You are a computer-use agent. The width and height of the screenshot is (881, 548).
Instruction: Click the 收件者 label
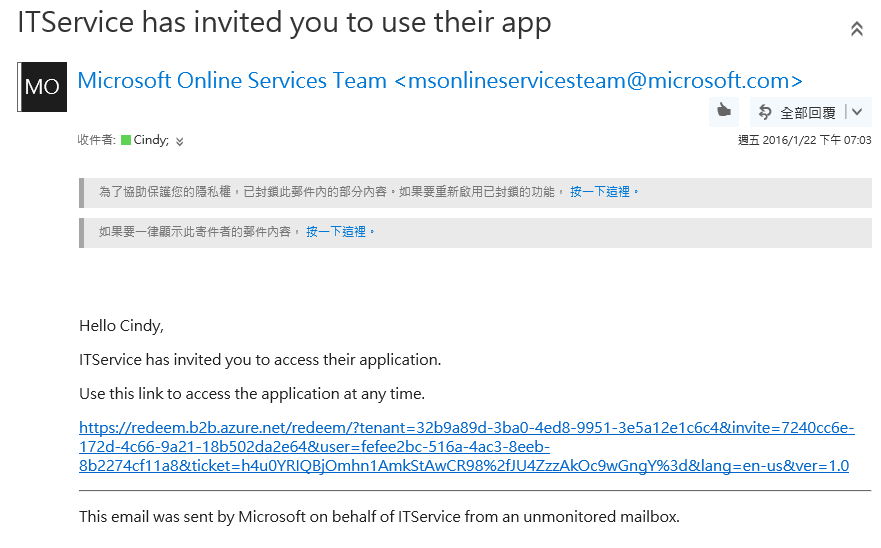tap(96, 140)
